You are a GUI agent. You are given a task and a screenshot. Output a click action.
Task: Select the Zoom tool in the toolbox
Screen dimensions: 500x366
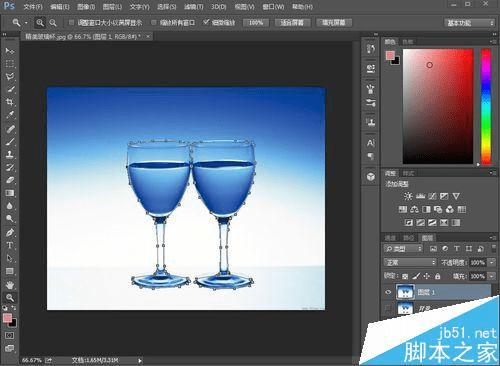(x=10, y=297)
